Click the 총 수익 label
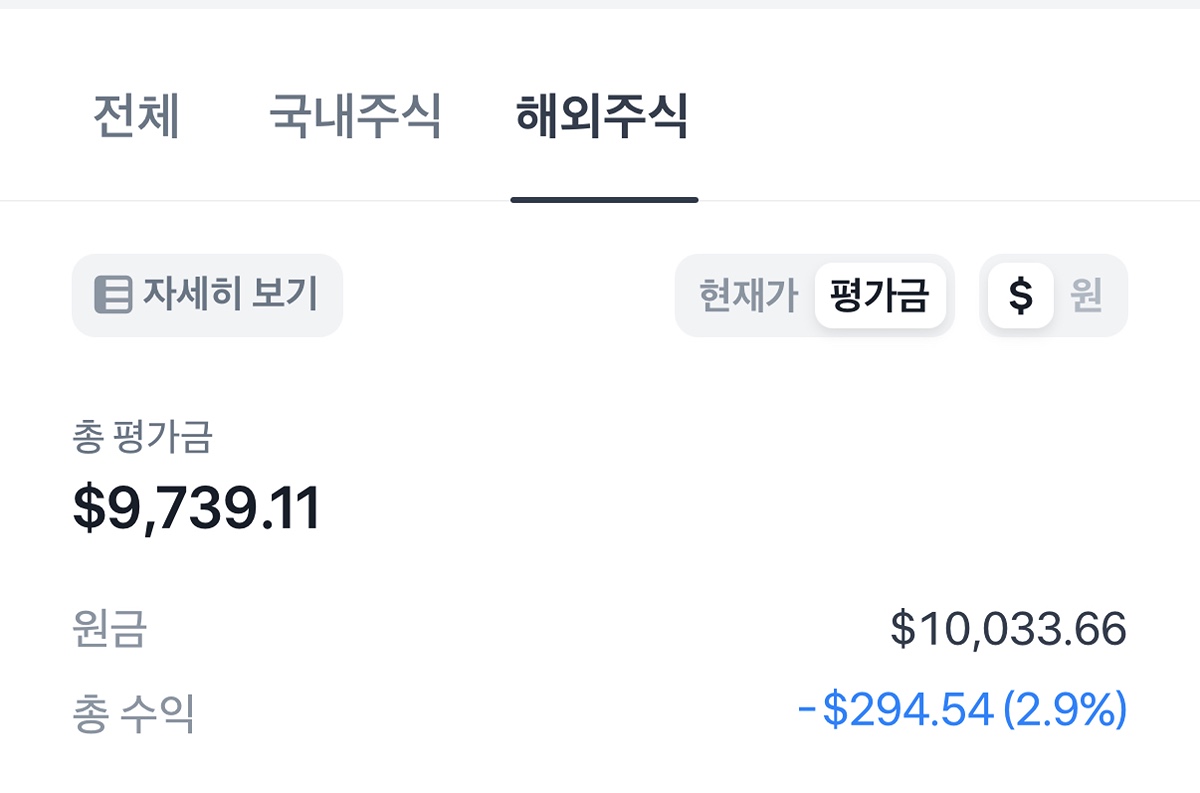The image size is (1200, 793). point(133,714)
